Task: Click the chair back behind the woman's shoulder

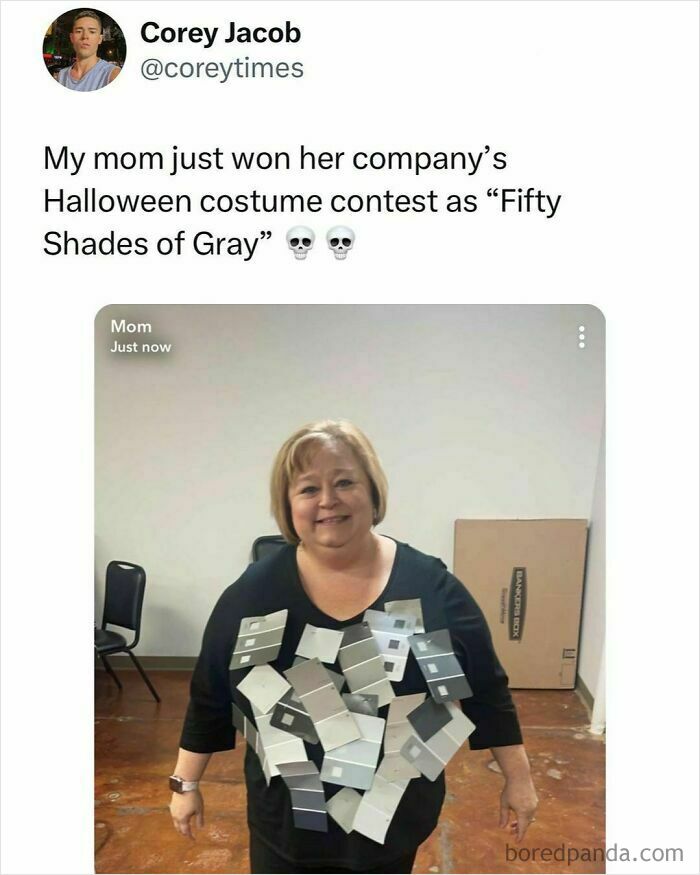Action: pos(268,547)
